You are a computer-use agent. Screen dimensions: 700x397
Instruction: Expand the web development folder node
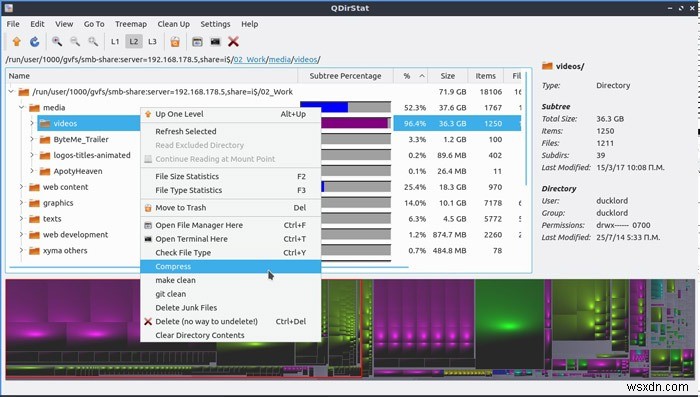21,235
